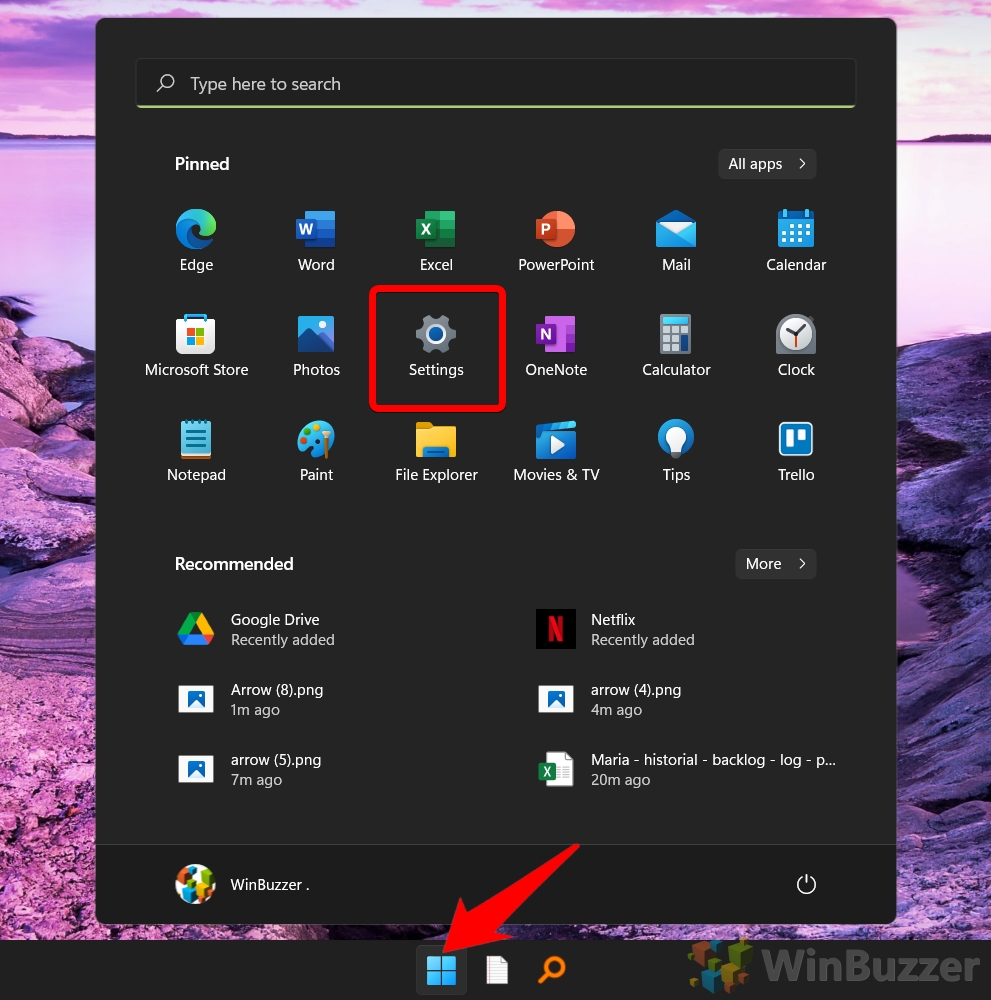
Task: Open the Calendar app
Action: [796, 240]
